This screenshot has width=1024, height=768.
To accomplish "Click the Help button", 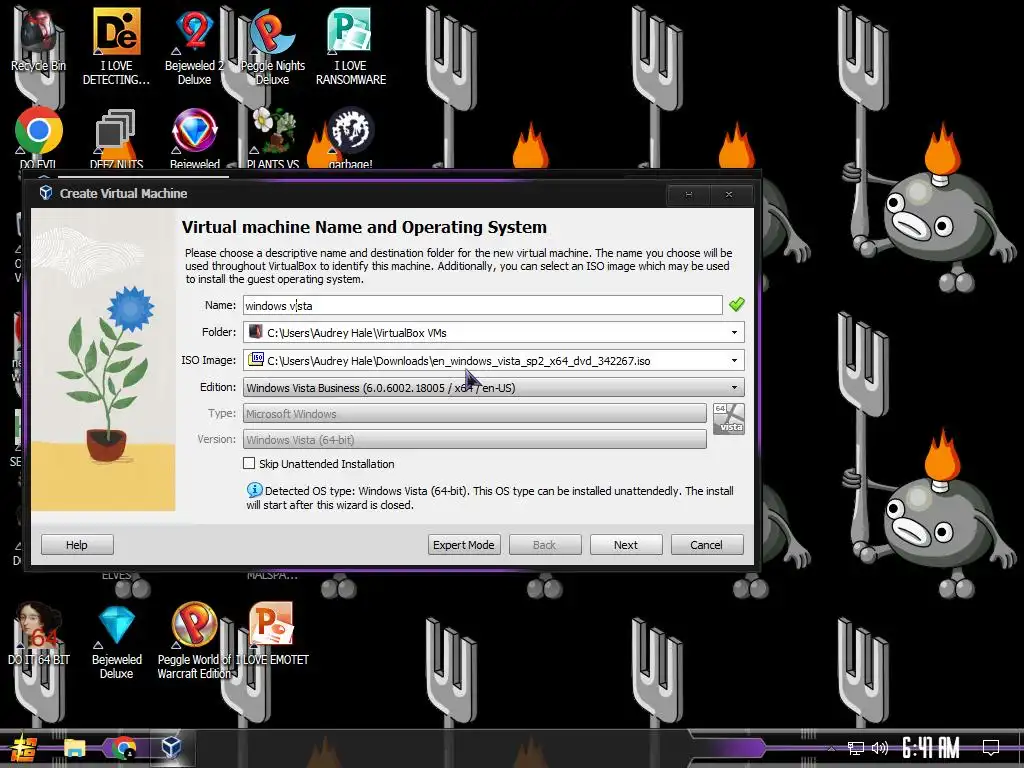I will coord(77,545).
